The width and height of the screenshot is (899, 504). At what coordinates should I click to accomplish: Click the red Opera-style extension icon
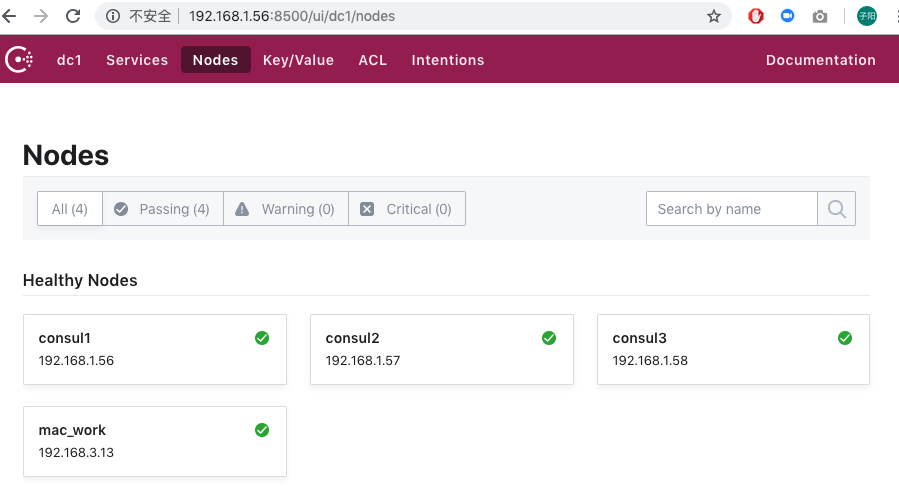pyautogui.click(x=756, y=16)
